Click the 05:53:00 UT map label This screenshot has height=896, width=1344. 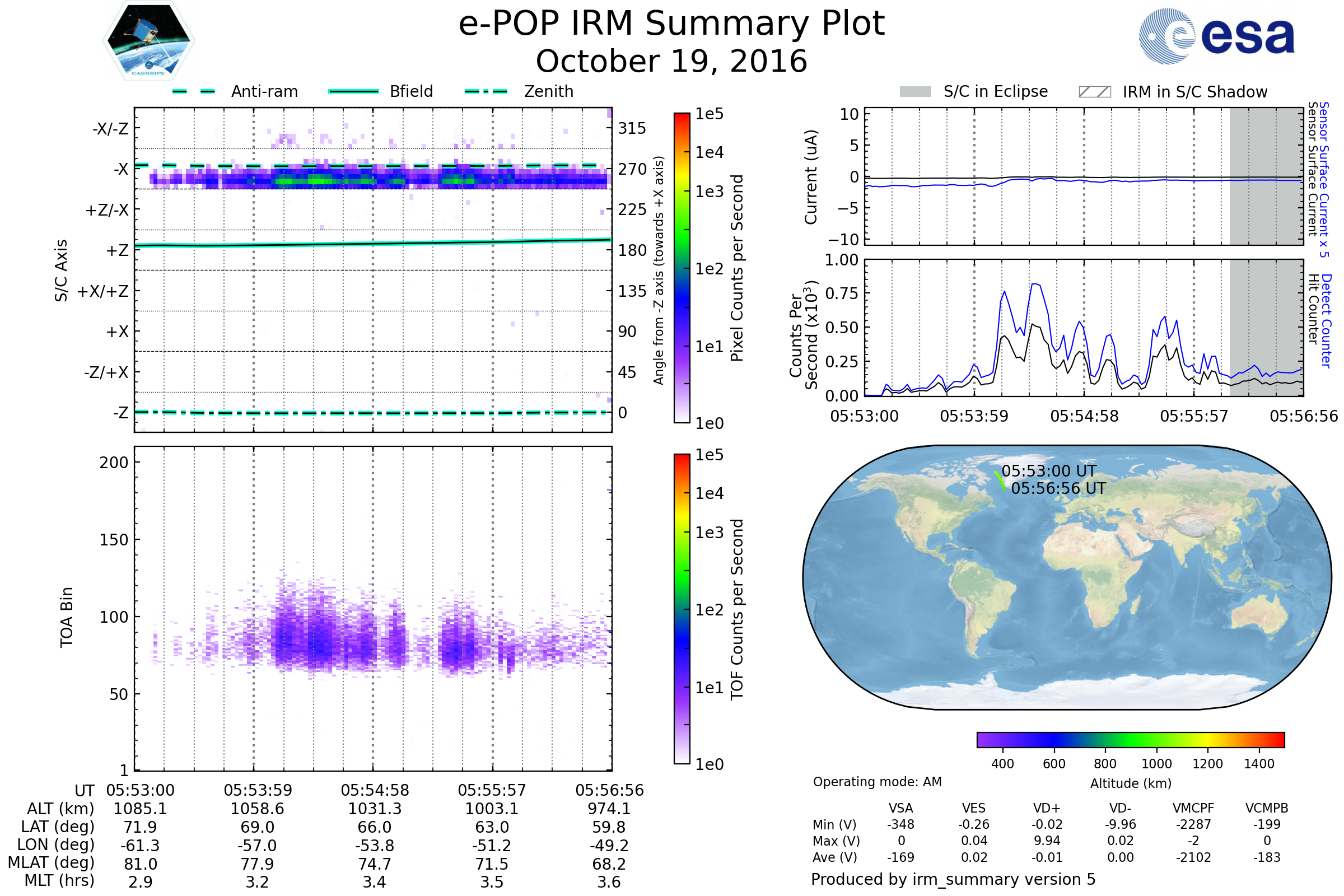click(x=1048, y=471)
